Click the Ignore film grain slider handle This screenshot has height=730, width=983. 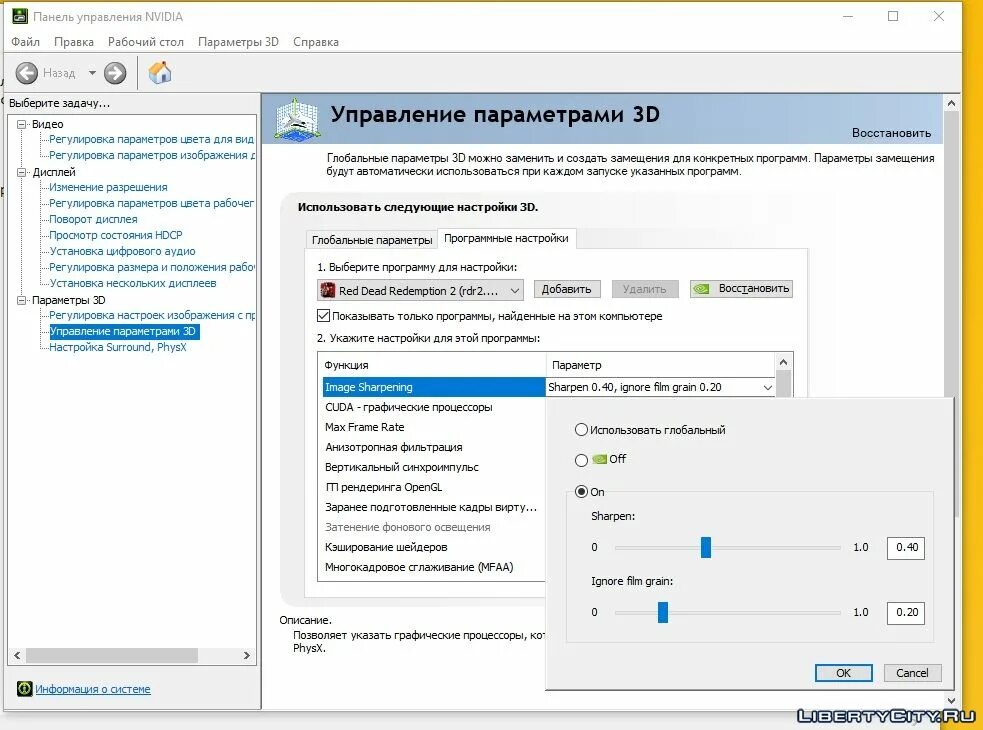tap(663, 612)
